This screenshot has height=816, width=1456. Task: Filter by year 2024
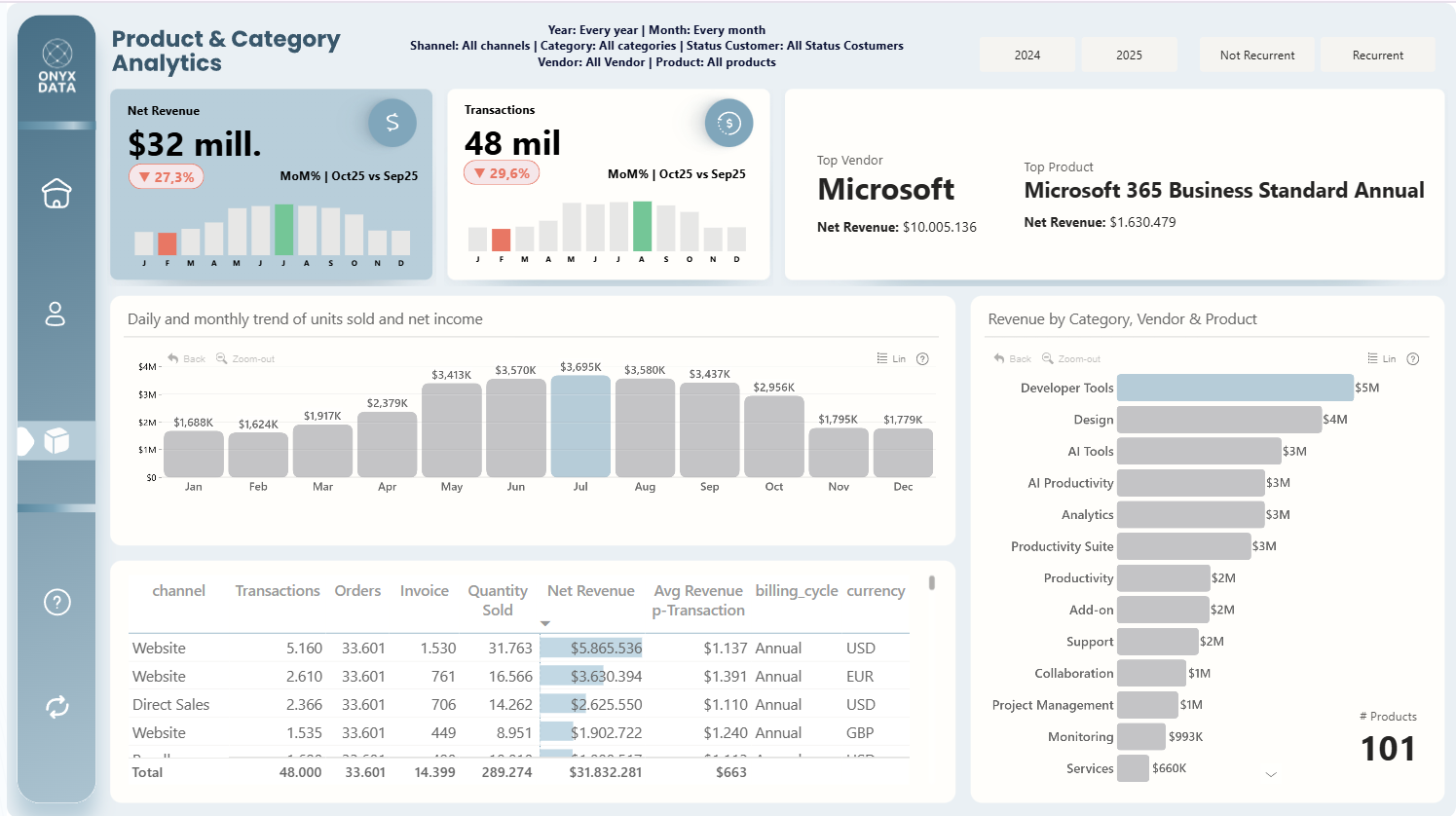coord(1027,56)
